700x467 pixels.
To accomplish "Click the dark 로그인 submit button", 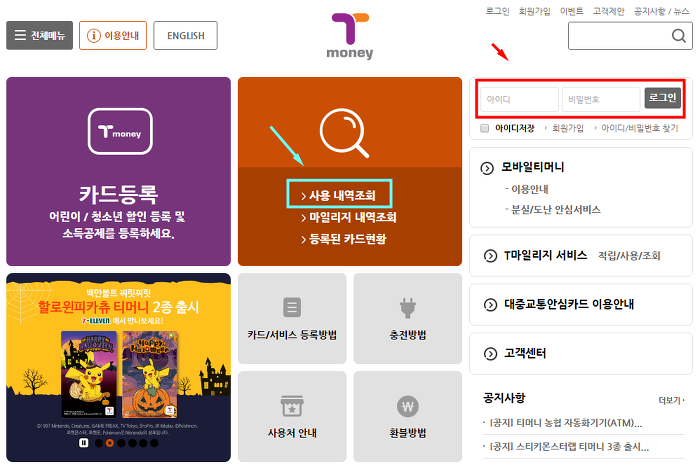I will pyautogui.click(x=662, y=98).
